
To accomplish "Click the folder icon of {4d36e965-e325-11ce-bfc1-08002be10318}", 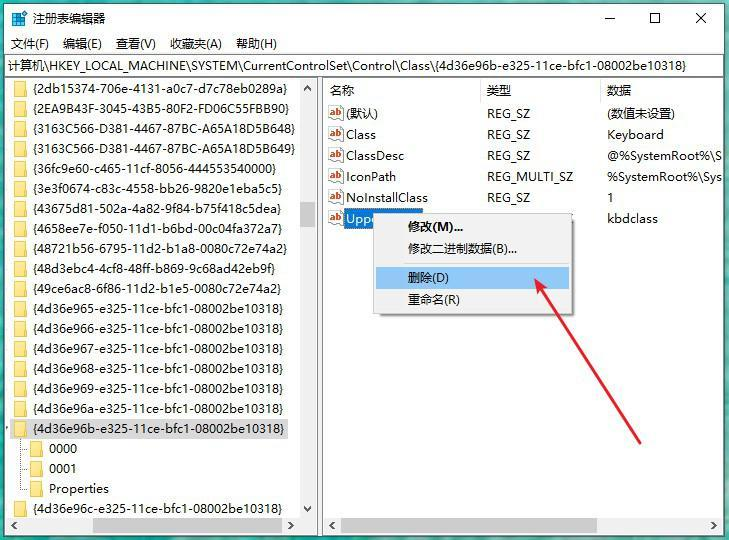I will click(20, 309).
